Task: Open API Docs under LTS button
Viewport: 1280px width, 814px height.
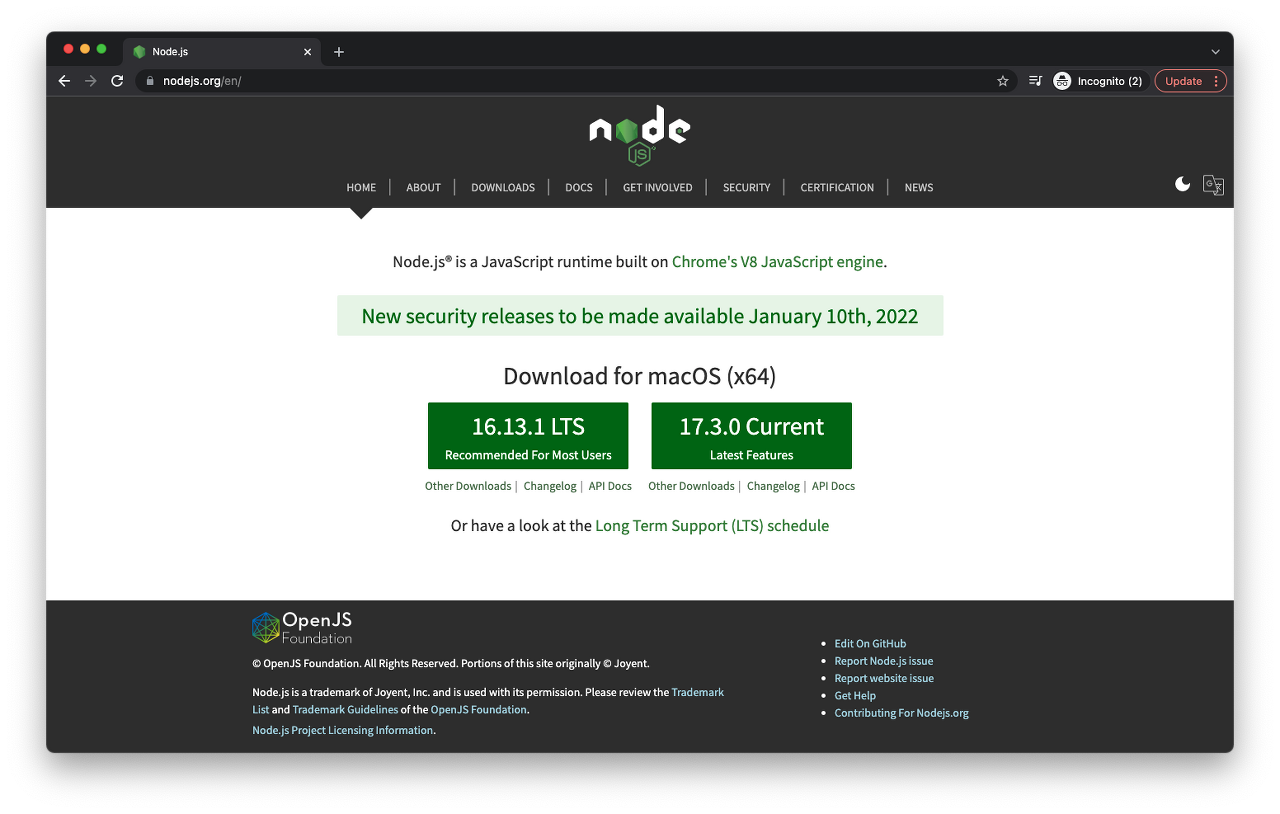Action: click(610, 486)
